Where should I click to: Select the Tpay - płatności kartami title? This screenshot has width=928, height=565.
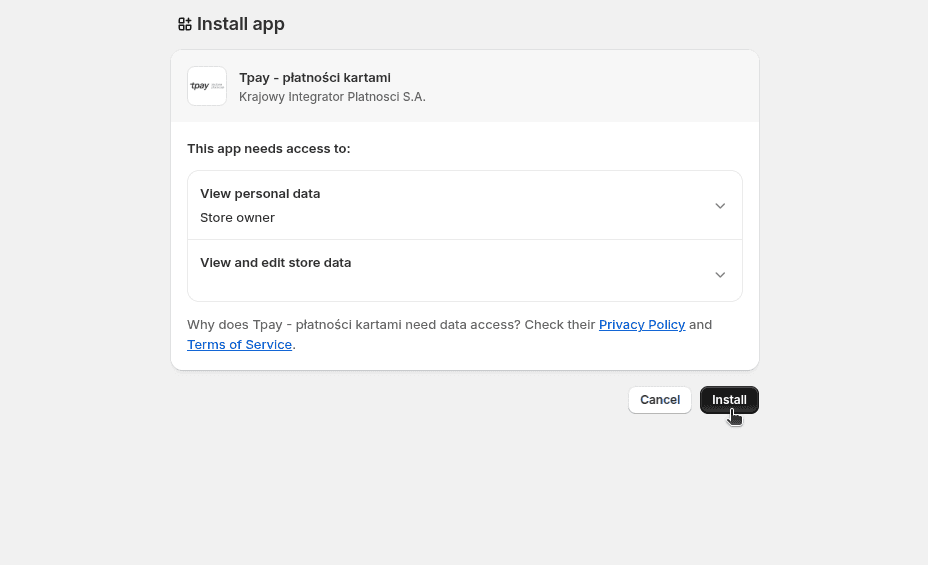tap(315, 78)
